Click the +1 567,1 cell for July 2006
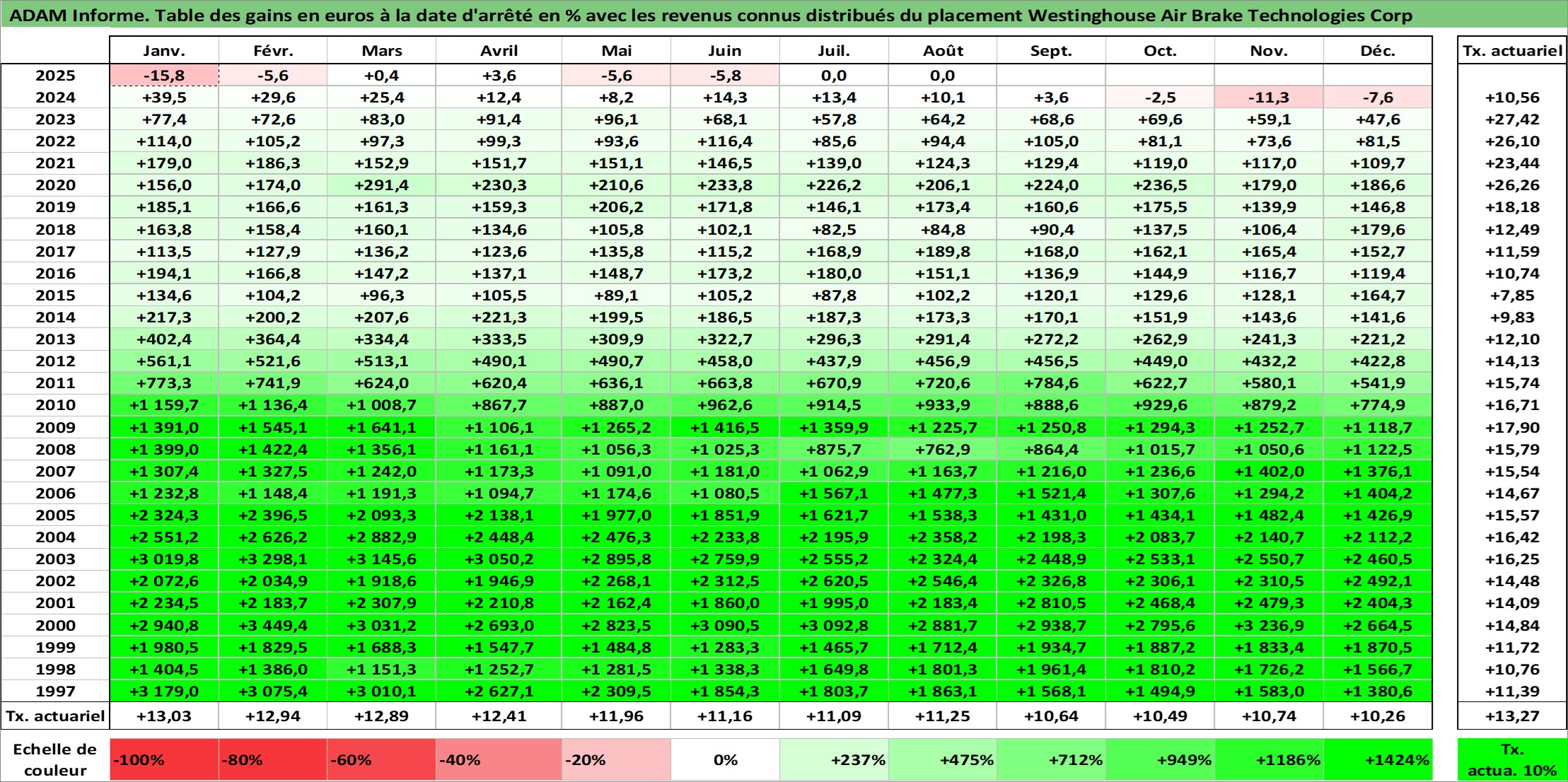Image resolution: width=1568 pixels, height=782 pixels. coord(834,494)
